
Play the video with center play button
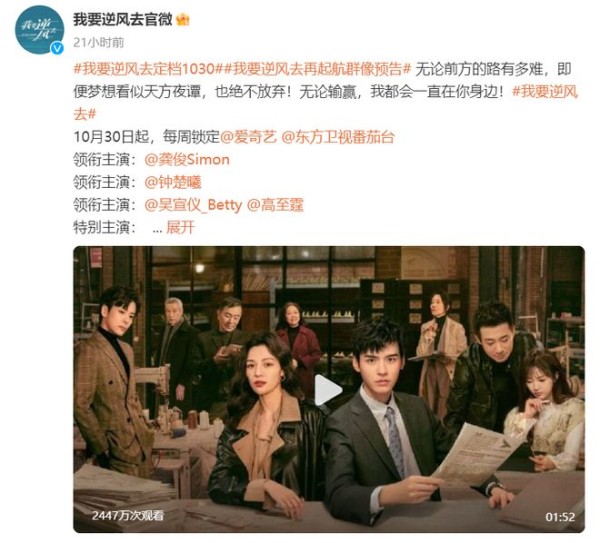point(328,390)
